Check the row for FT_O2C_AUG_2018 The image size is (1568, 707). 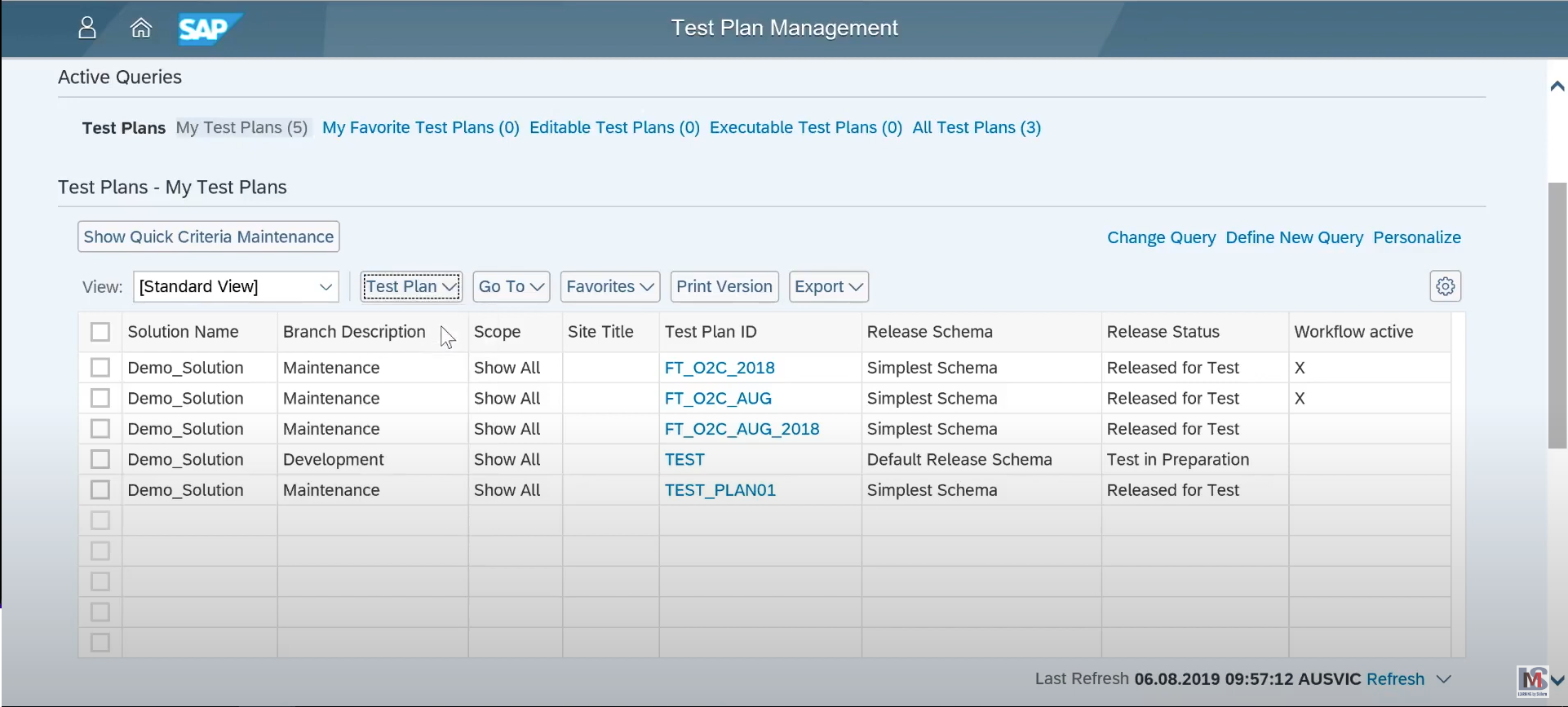click(100, 429)
